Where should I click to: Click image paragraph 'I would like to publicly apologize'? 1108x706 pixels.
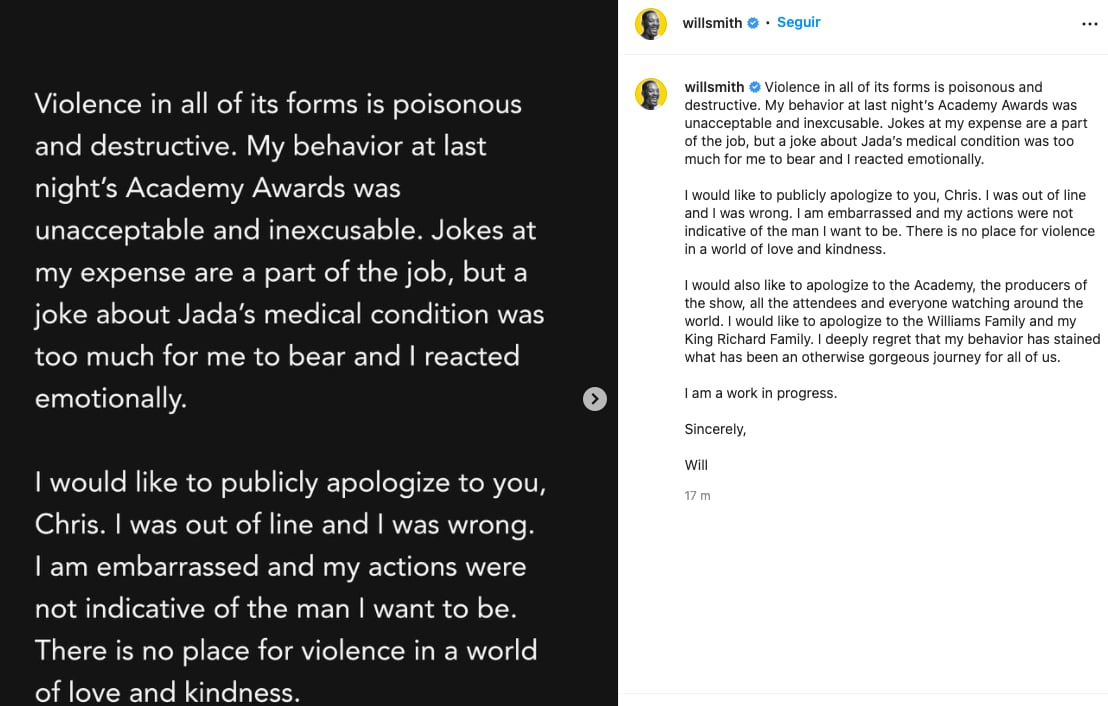coord(289,586)
